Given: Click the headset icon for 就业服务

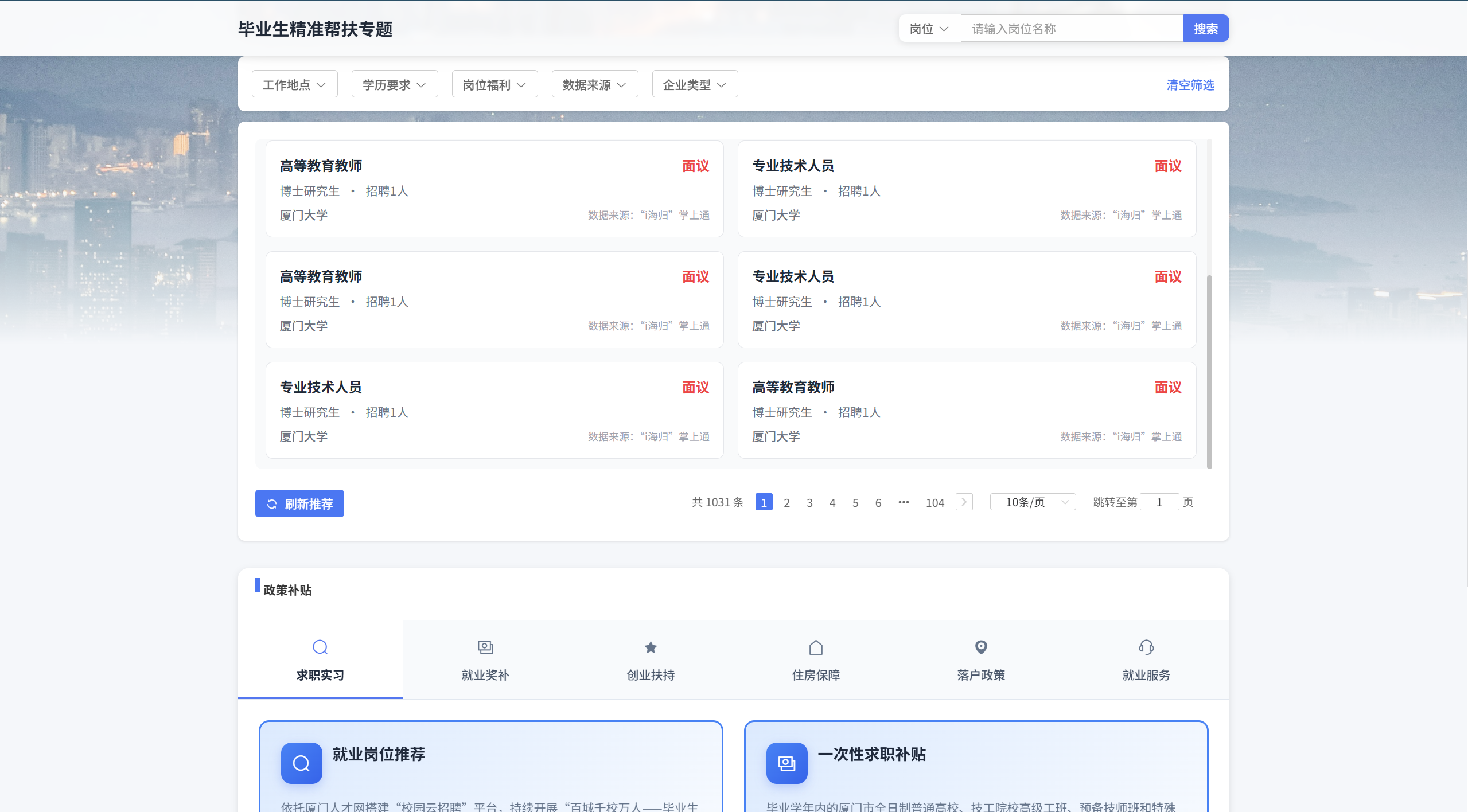Looking at the screenshot, I should point(1146,647).
